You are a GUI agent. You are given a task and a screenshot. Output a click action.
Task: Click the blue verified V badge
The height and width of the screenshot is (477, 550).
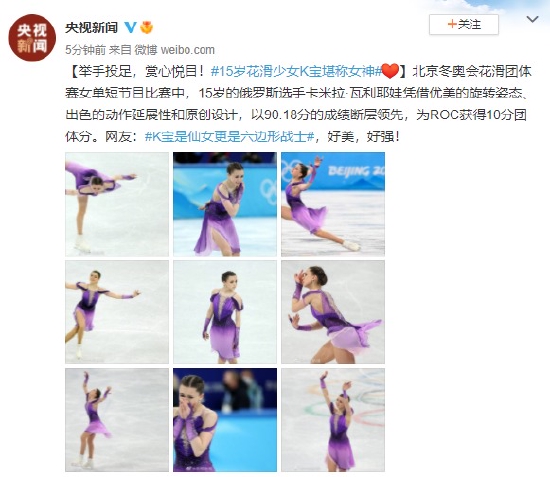point(131,27)
